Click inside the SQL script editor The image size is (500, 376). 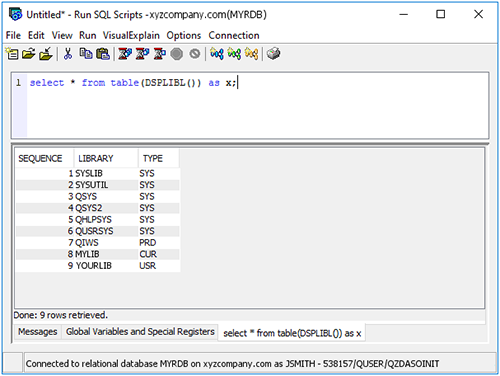point(257,105)
